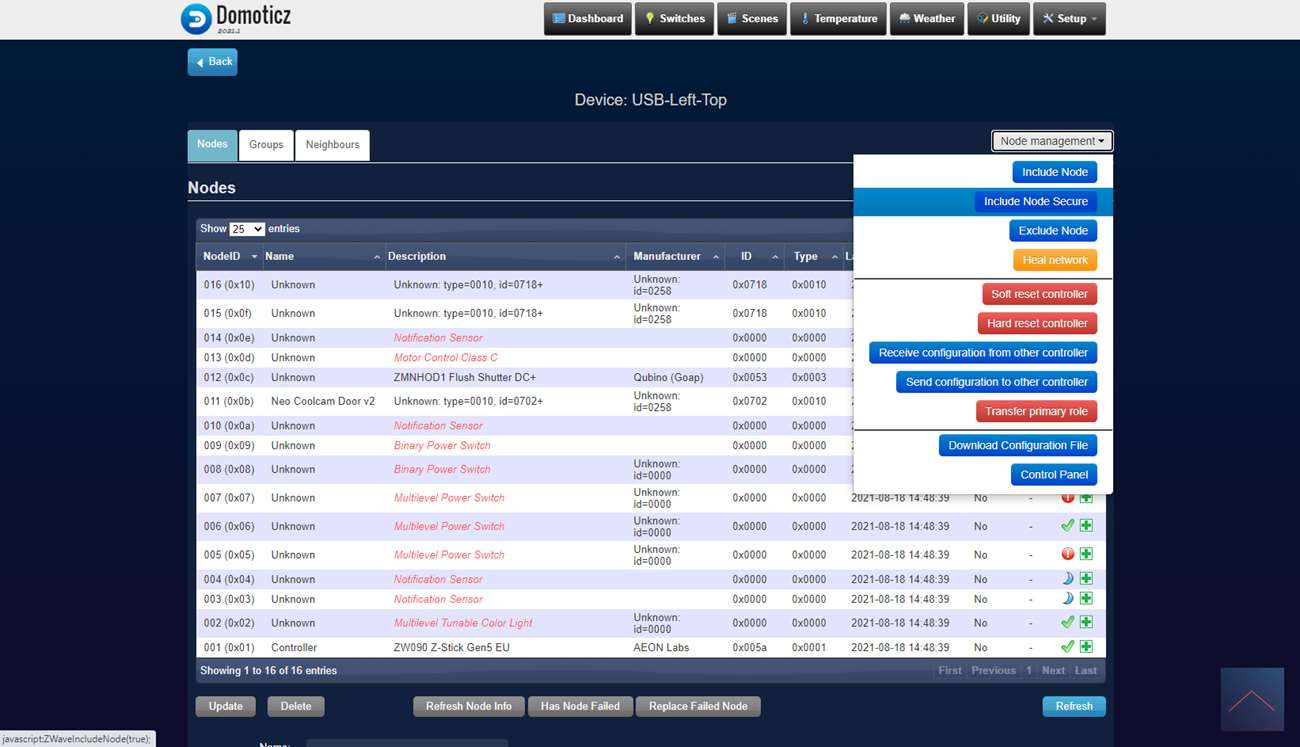Click green checkmark icon in node 006 row
The width and height of the screenshot is (1300, 747).
coord(1067,526)
